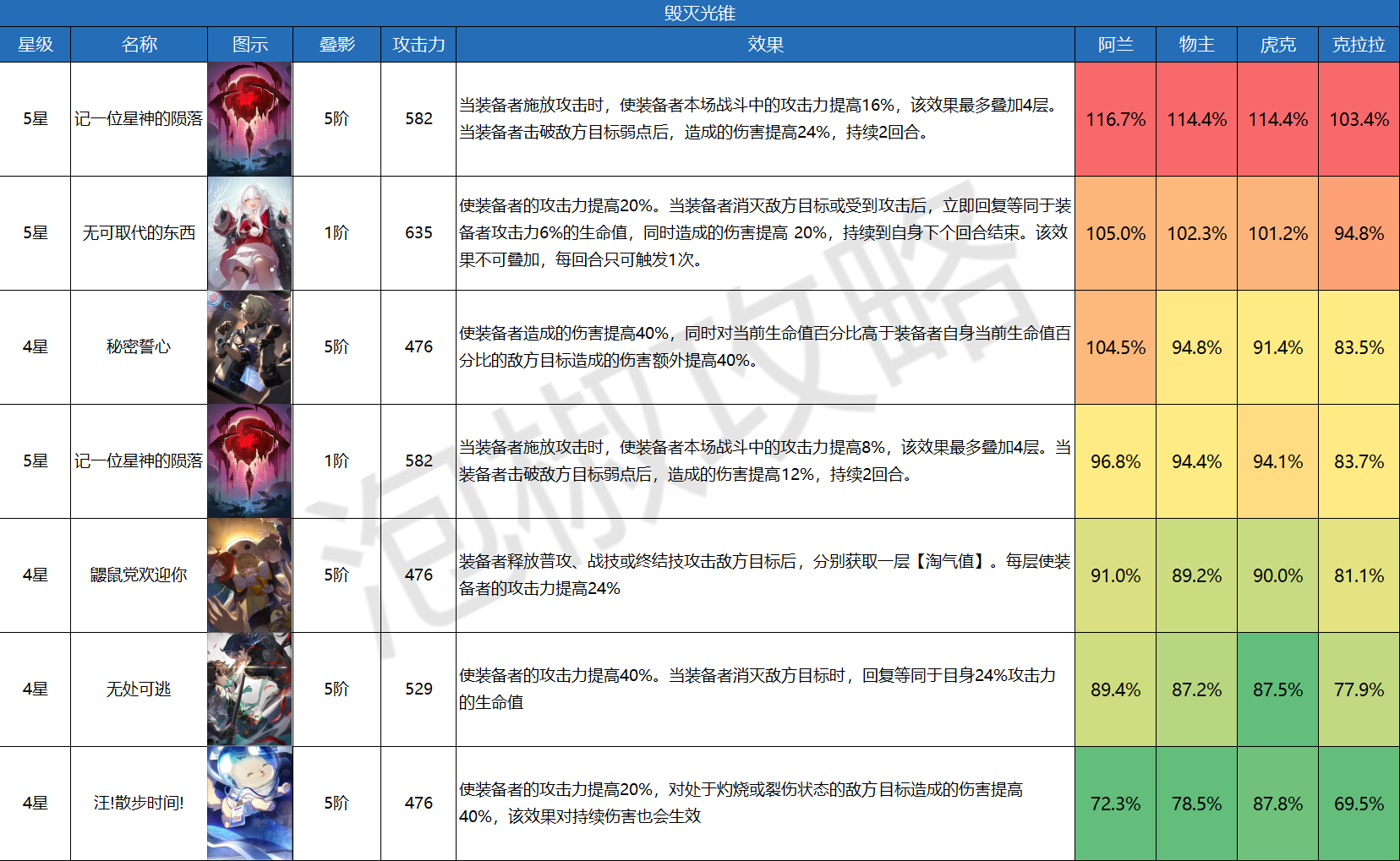Click the 叠影 column header
Image resolution: width=1400 pixels, height=861 pixels.
click(336, 45)
